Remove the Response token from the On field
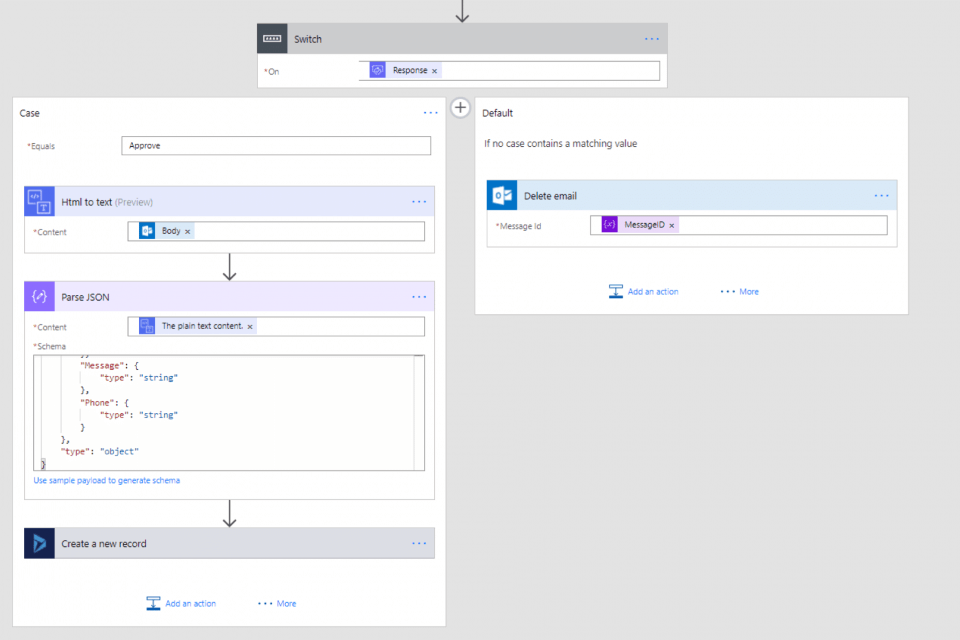Viewport: 960px width, 640px height. point(435,71)
